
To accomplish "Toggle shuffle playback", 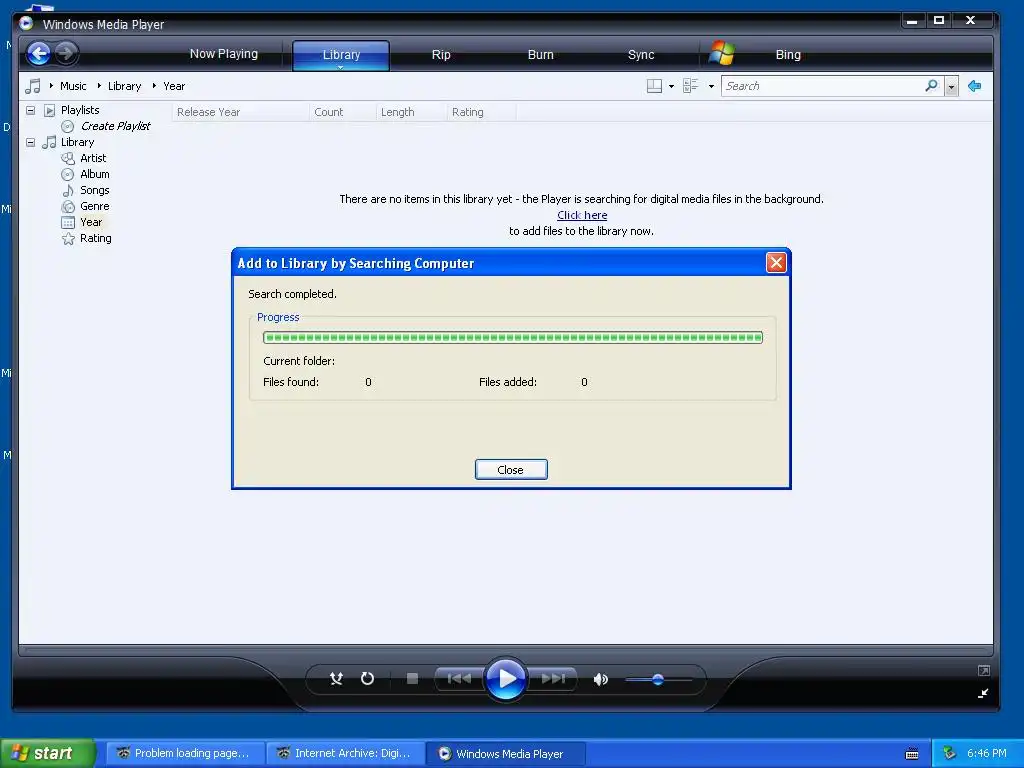I will click(336, 679).
